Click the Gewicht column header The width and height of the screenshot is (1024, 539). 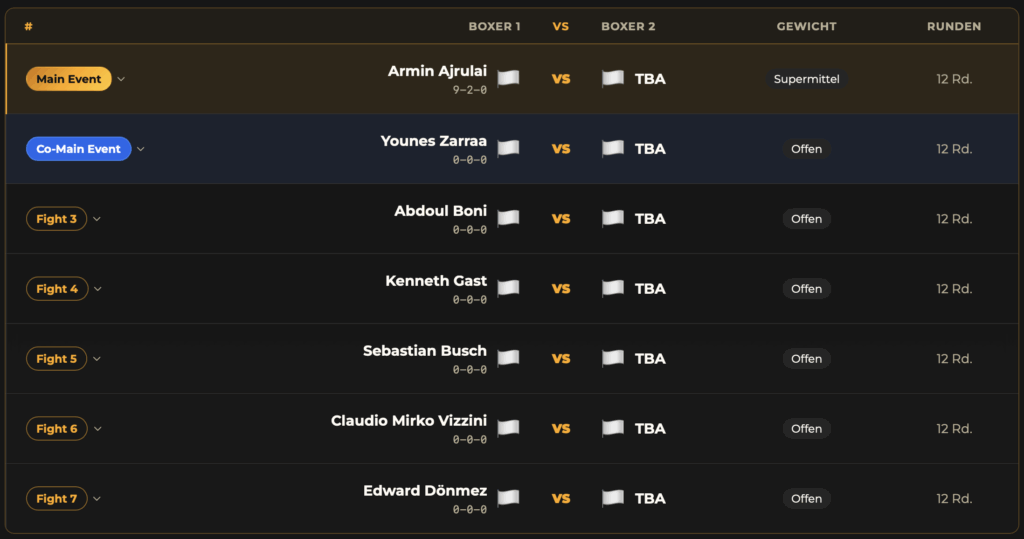(806, 26)
